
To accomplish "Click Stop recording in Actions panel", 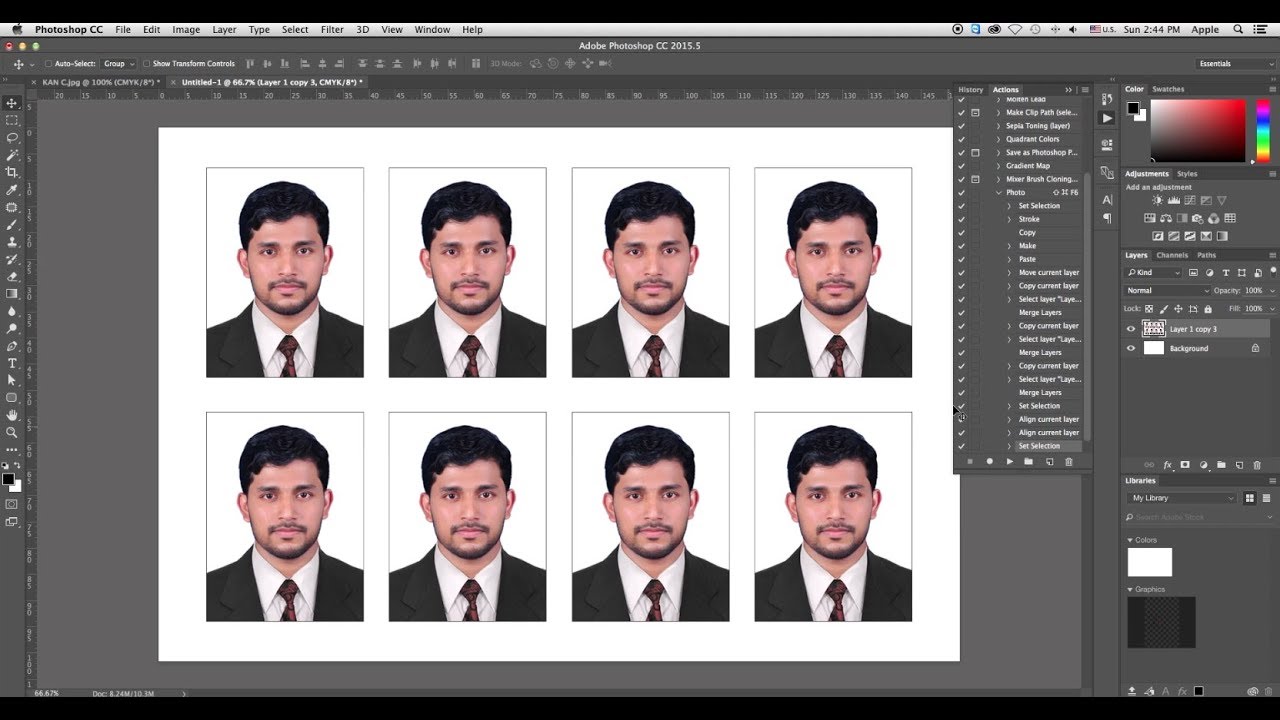I will click(969, 461).
